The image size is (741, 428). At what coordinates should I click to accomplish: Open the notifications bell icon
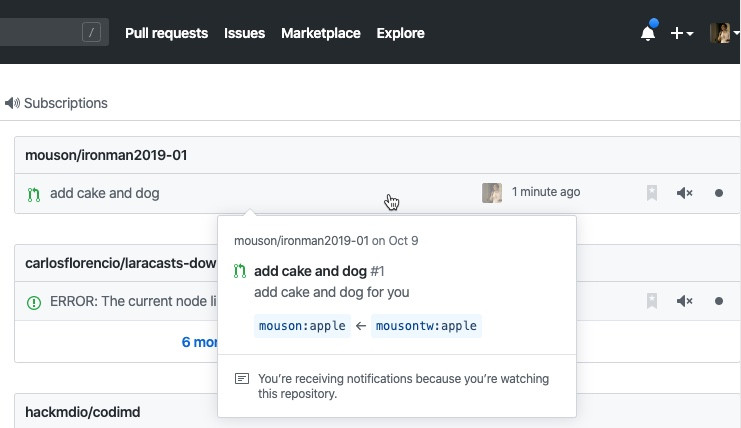tap(648, 33)
